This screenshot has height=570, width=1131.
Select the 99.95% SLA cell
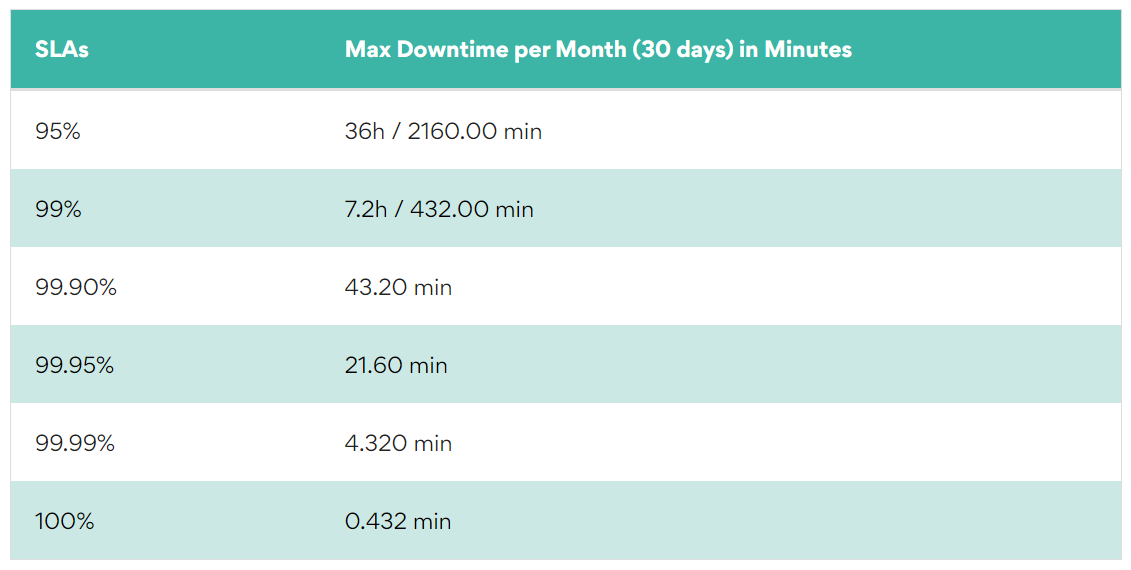(75, 365)
